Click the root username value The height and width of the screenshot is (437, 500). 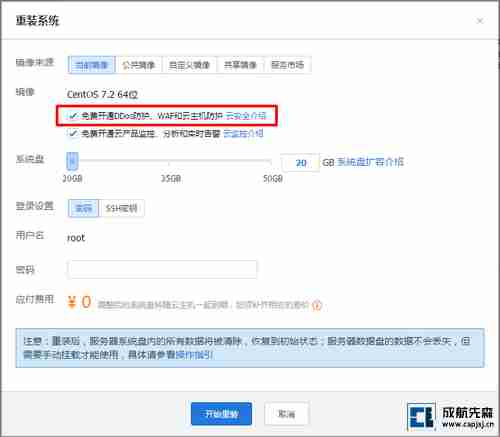coord(76,238)
